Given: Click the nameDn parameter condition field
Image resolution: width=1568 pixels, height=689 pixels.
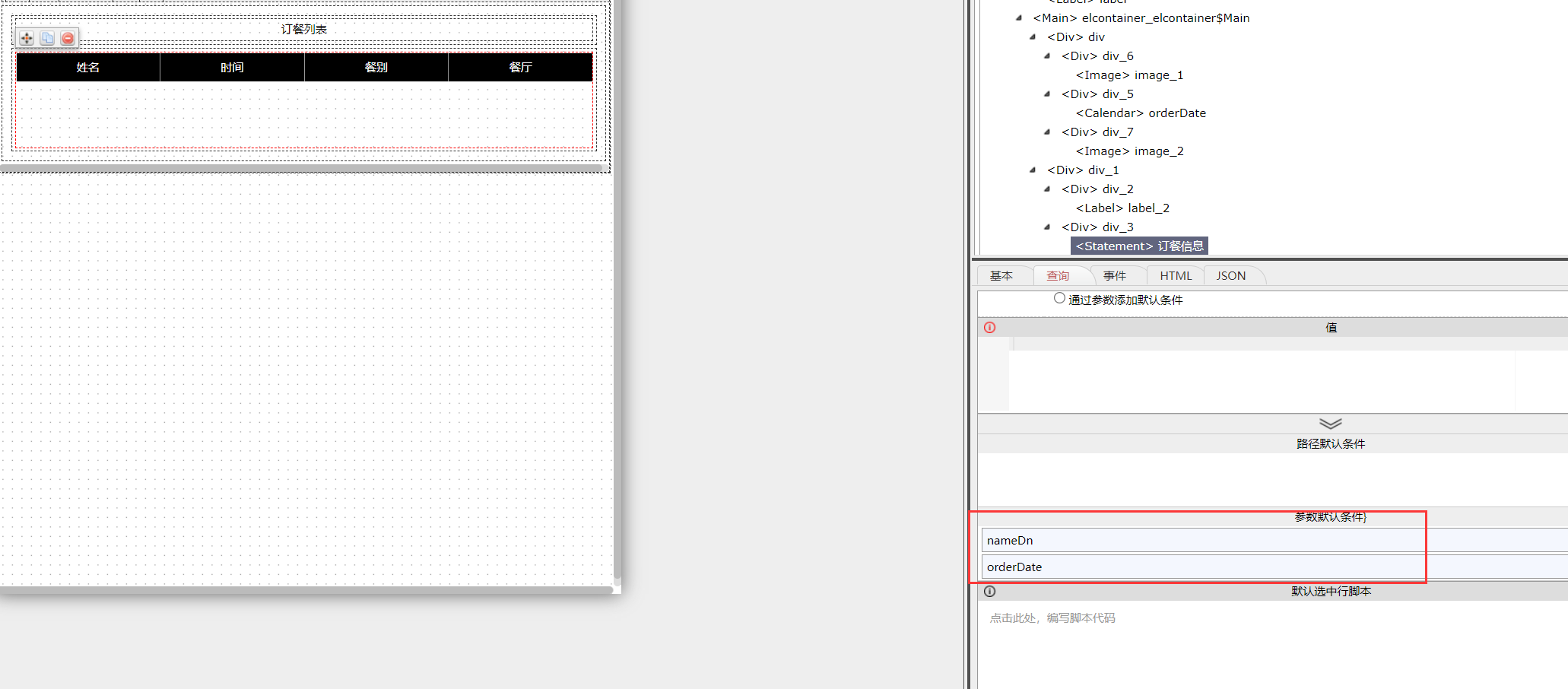Looking at the screenshot, I should coord(1274,540).
